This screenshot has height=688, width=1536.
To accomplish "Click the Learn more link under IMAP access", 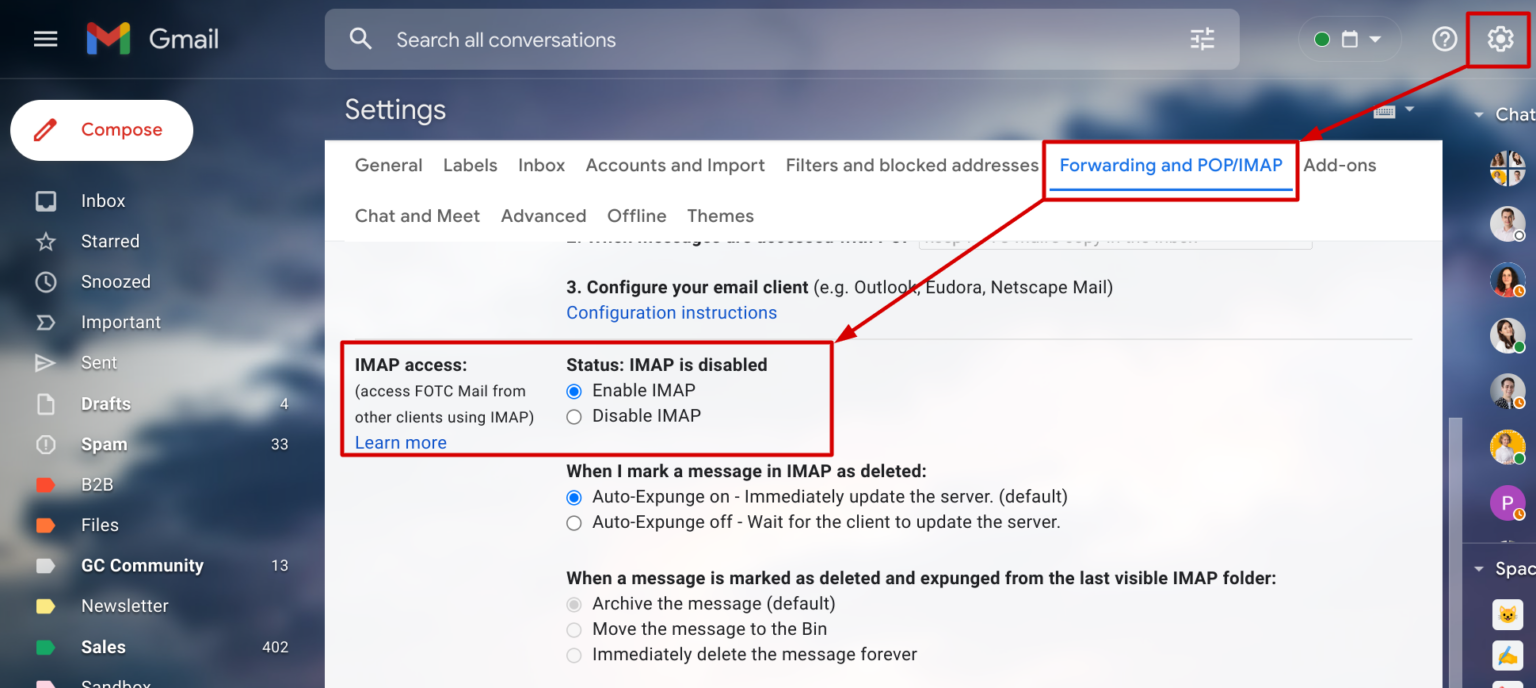I will click(400, 442).
